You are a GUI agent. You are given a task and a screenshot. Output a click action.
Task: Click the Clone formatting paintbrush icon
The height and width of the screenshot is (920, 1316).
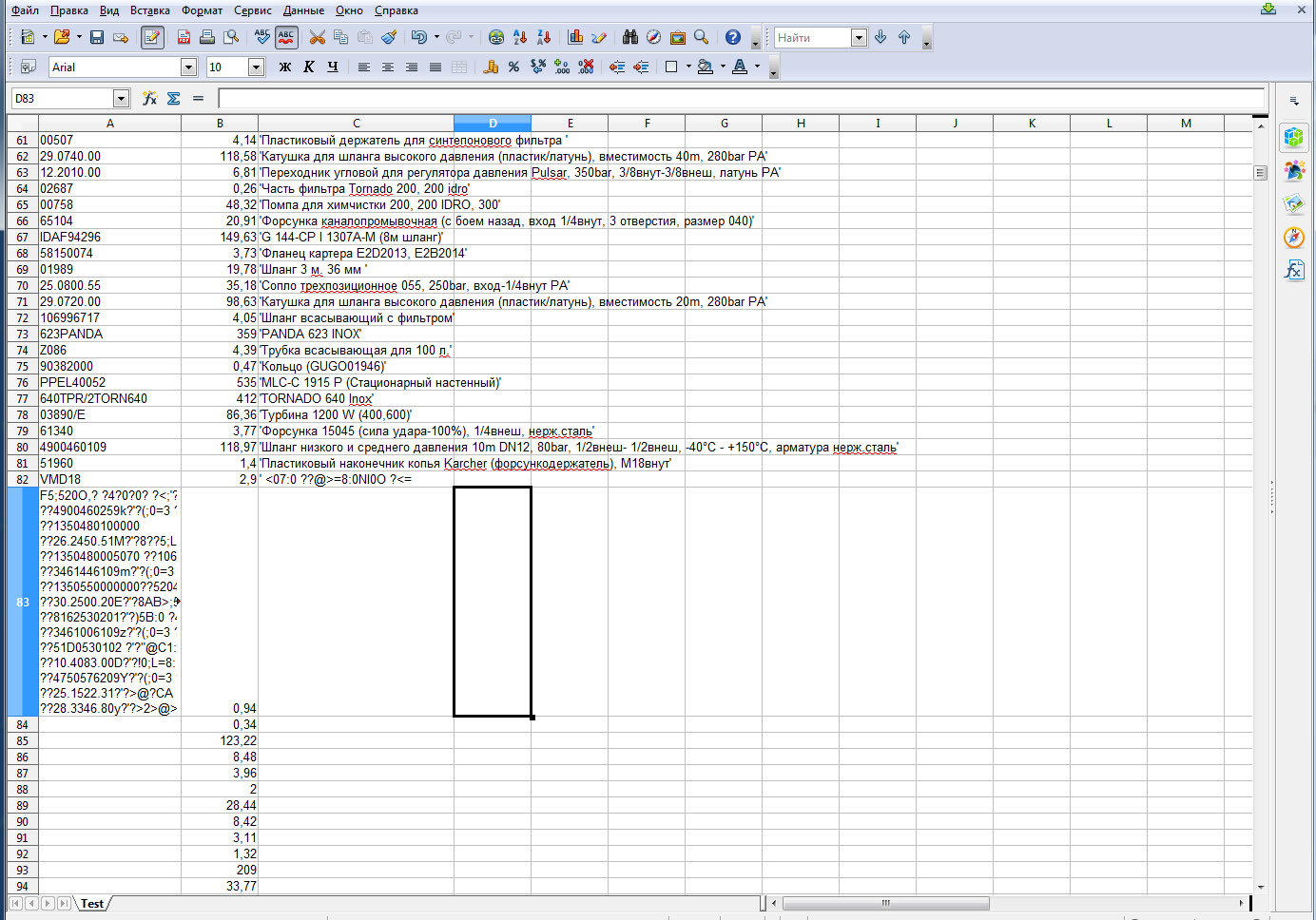point(389,37)
